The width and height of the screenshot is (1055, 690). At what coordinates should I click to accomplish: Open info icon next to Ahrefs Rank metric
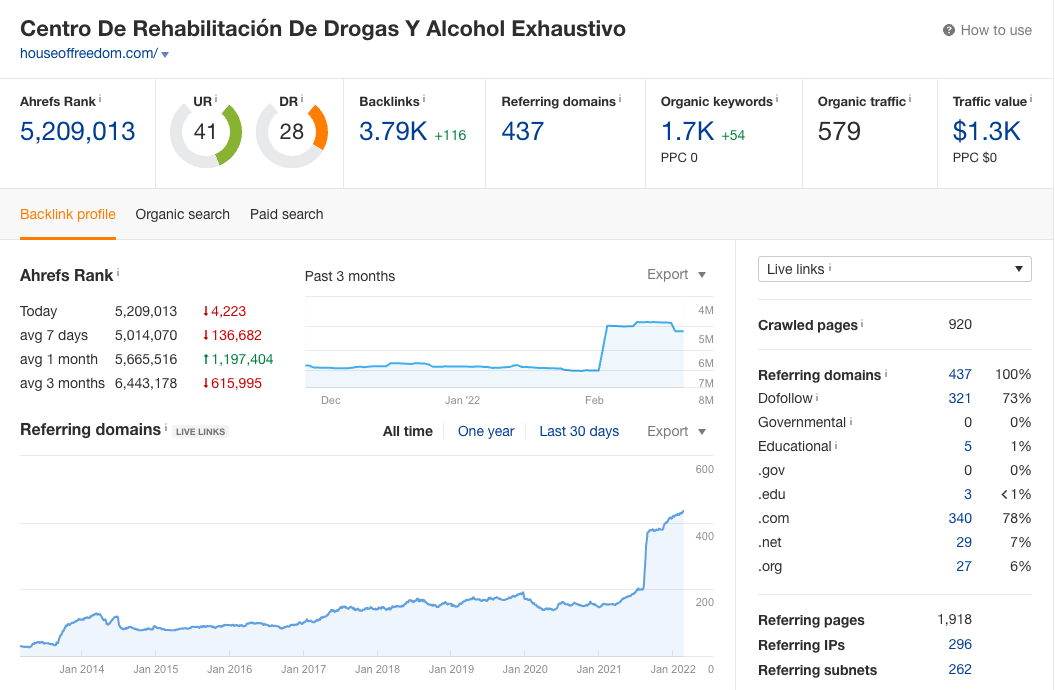coord(100,99)
